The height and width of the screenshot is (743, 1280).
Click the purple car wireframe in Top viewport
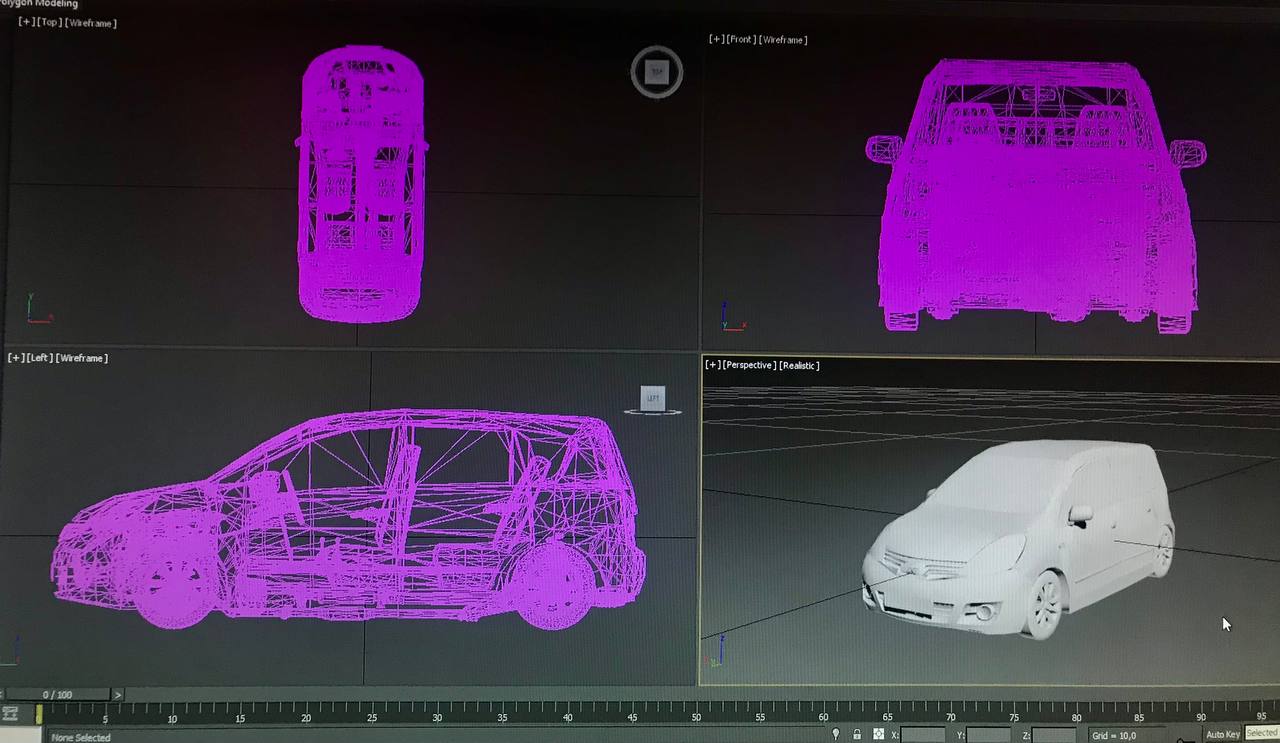coord(361,183)
